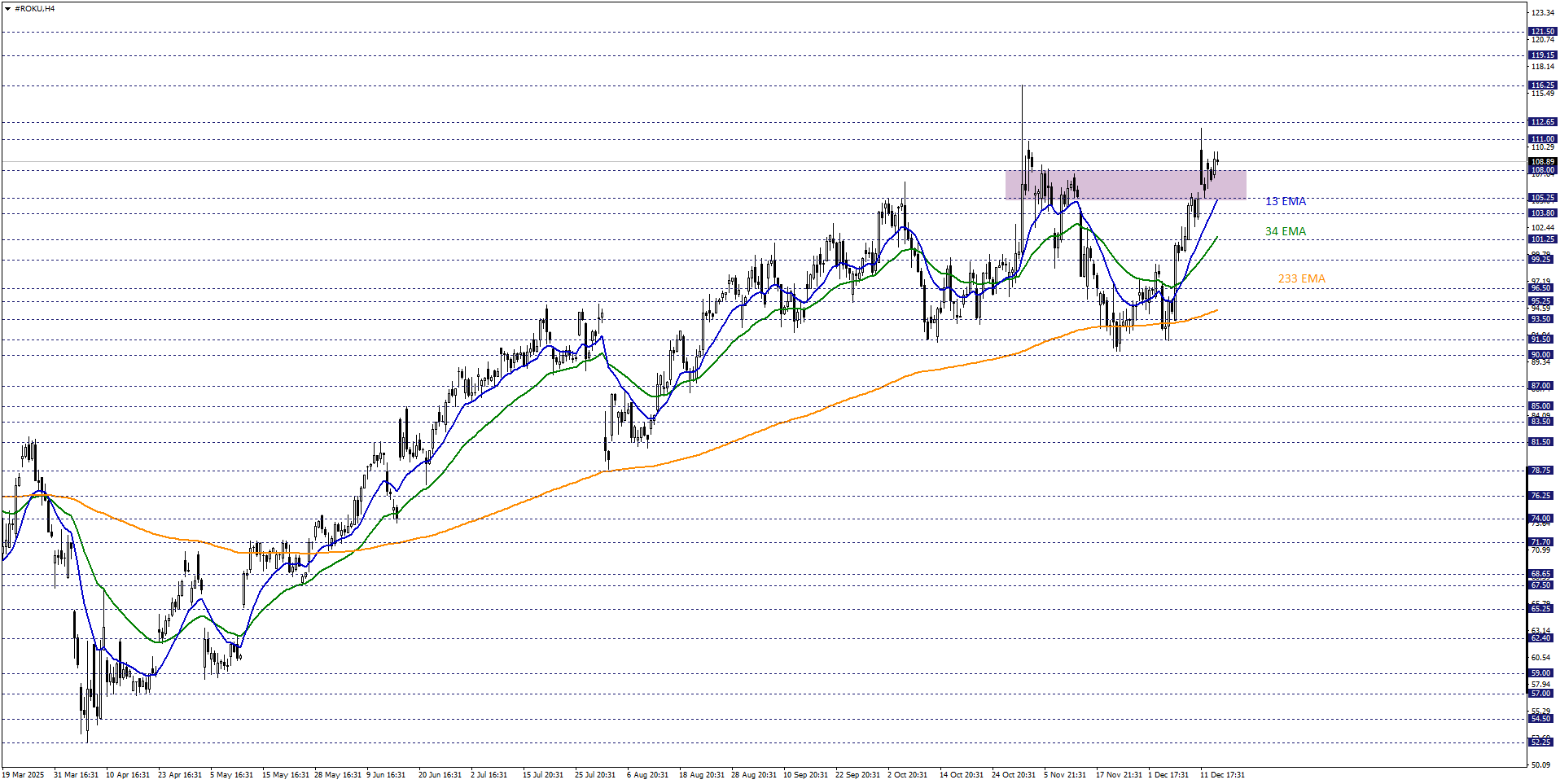The image size is (1560, 784).
Task: Click the 78.75 price level tag
Action: 1540,471
